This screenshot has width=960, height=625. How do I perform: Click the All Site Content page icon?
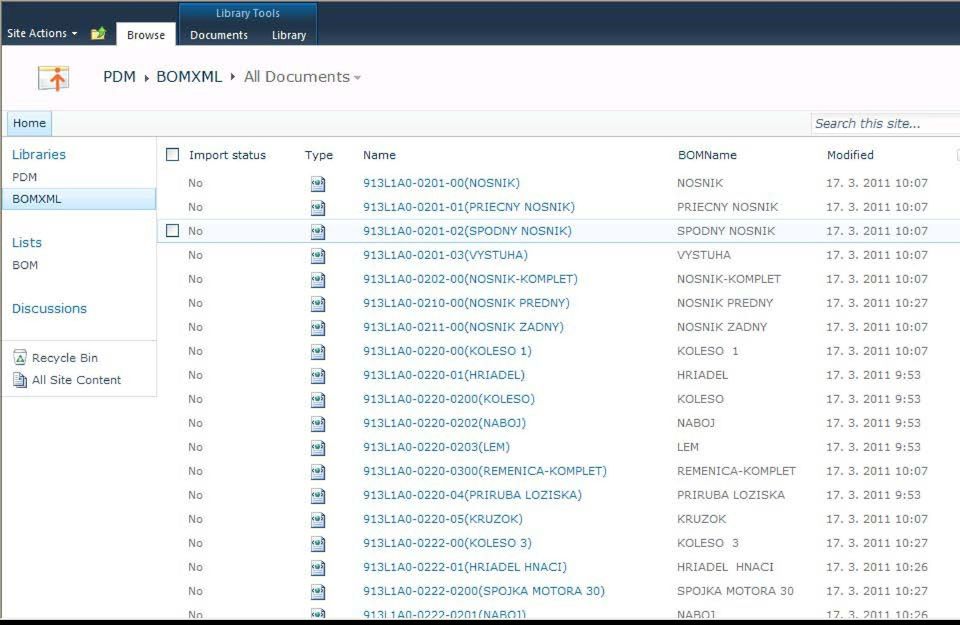coord(20,380)
